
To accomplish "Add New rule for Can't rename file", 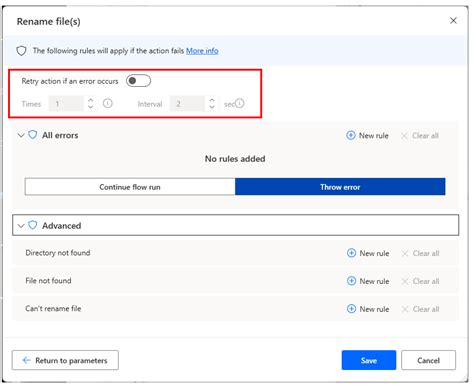I will (x=368, y=309).
